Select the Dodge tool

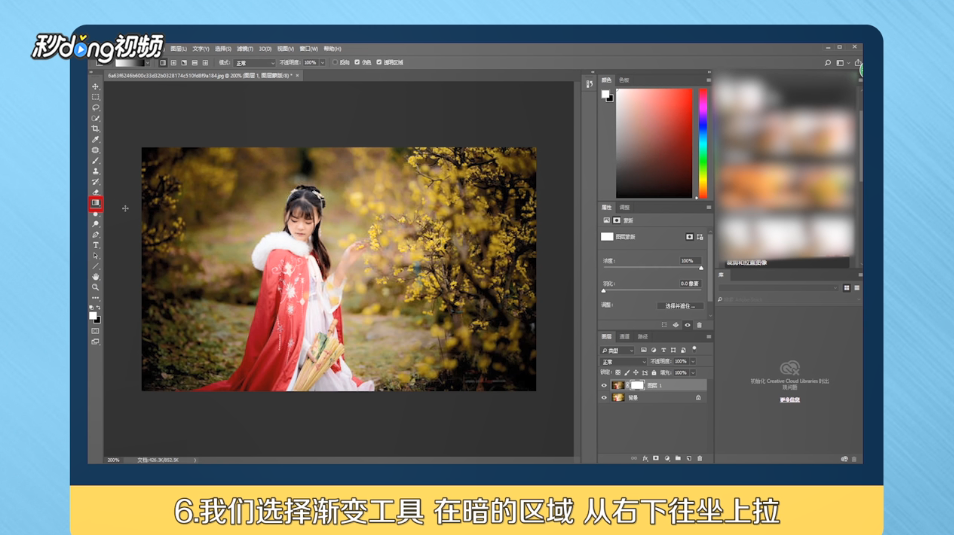click(96, 224)
